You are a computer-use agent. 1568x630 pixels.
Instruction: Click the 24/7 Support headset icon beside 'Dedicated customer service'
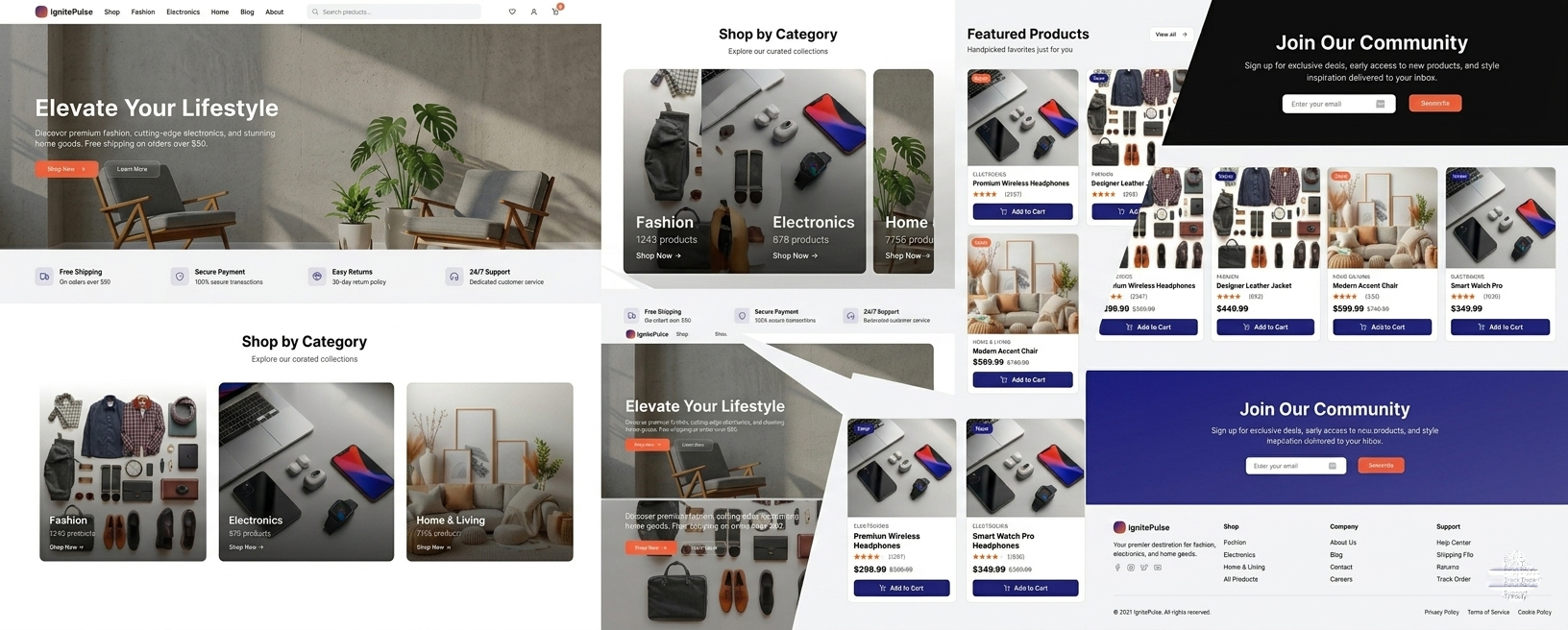454,277
